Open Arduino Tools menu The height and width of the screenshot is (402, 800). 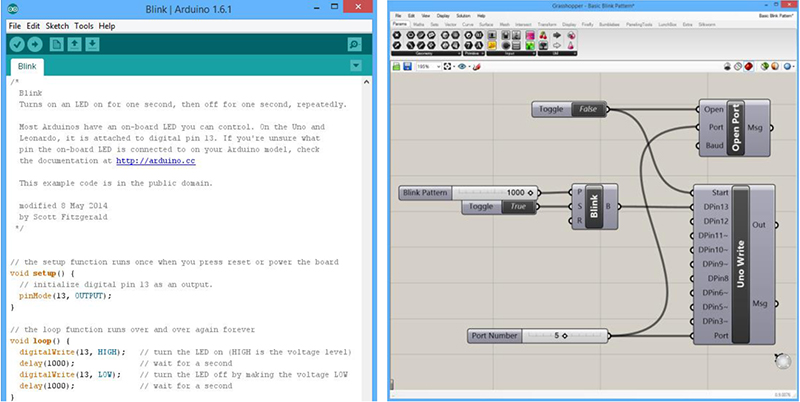(84, 26)
